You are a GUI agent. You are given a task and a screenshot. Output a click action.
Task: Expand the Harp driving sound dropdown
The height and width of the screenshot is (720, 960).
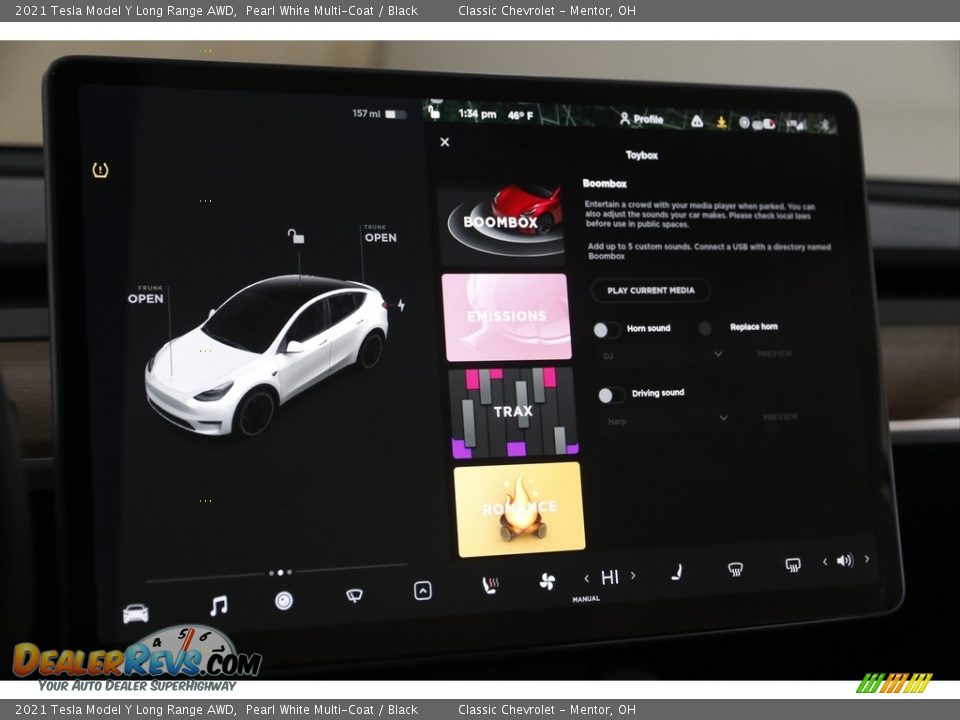tap(668, 420)
